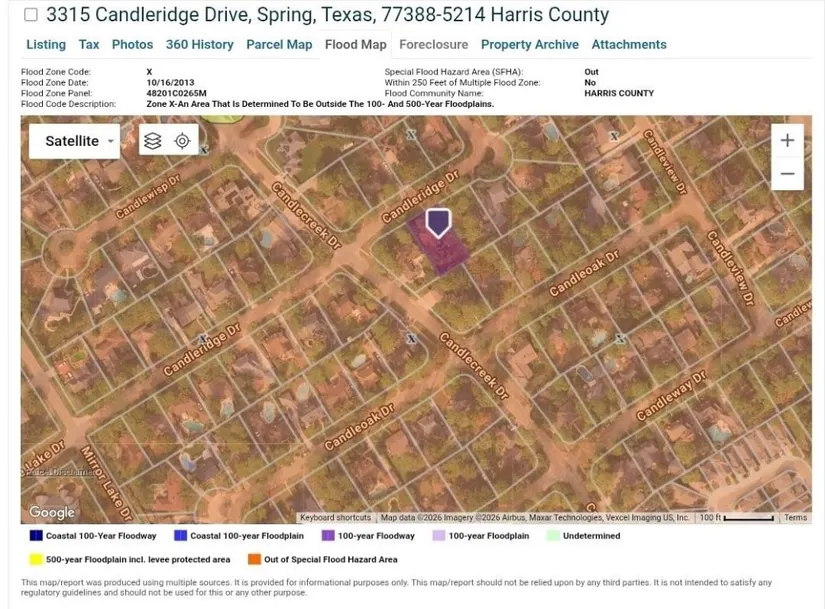
Task: Go to the 360 History tab
Action: (199, 45)
